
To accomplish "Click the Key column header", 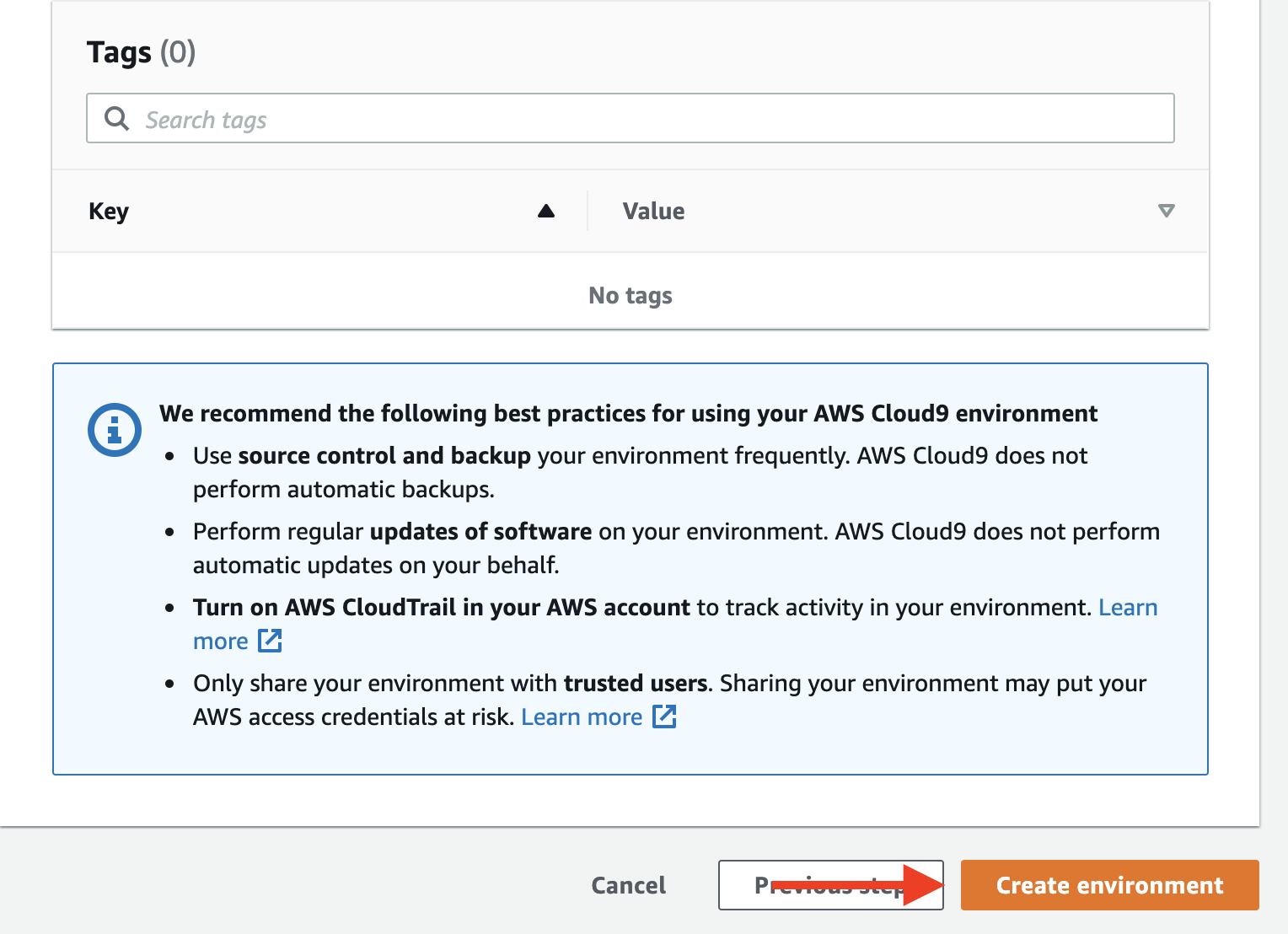I will pyautogui.click(x=109, y=211).
